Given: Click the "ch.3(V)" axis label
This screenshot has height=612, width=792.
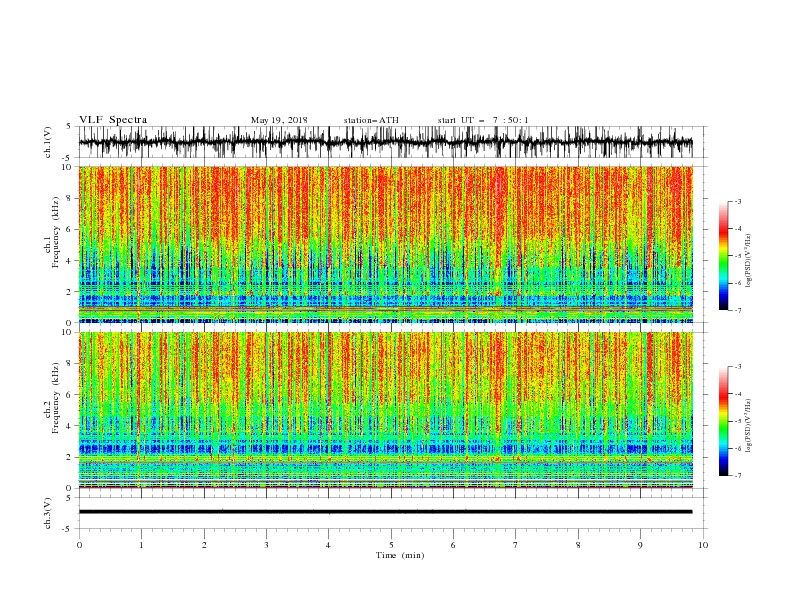Looking at the screenshot, I should pyautogui.click(x=48, y=513).
